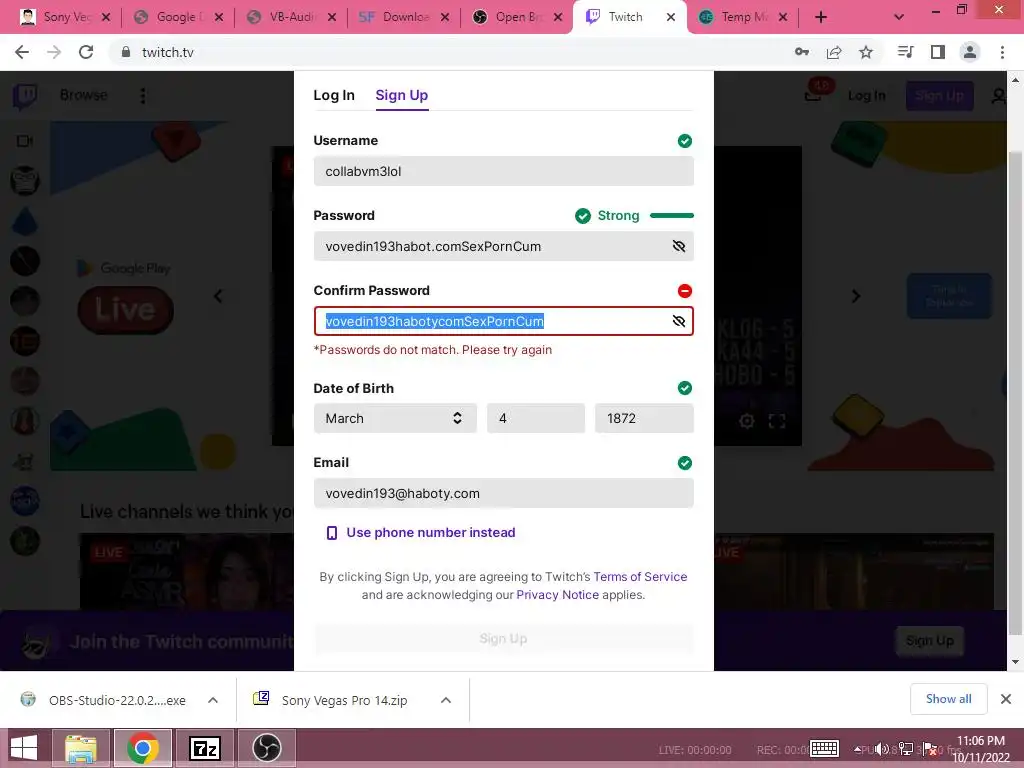Click the birth day field showing 4
The image size is (1024, 768).
pos(536,418)
